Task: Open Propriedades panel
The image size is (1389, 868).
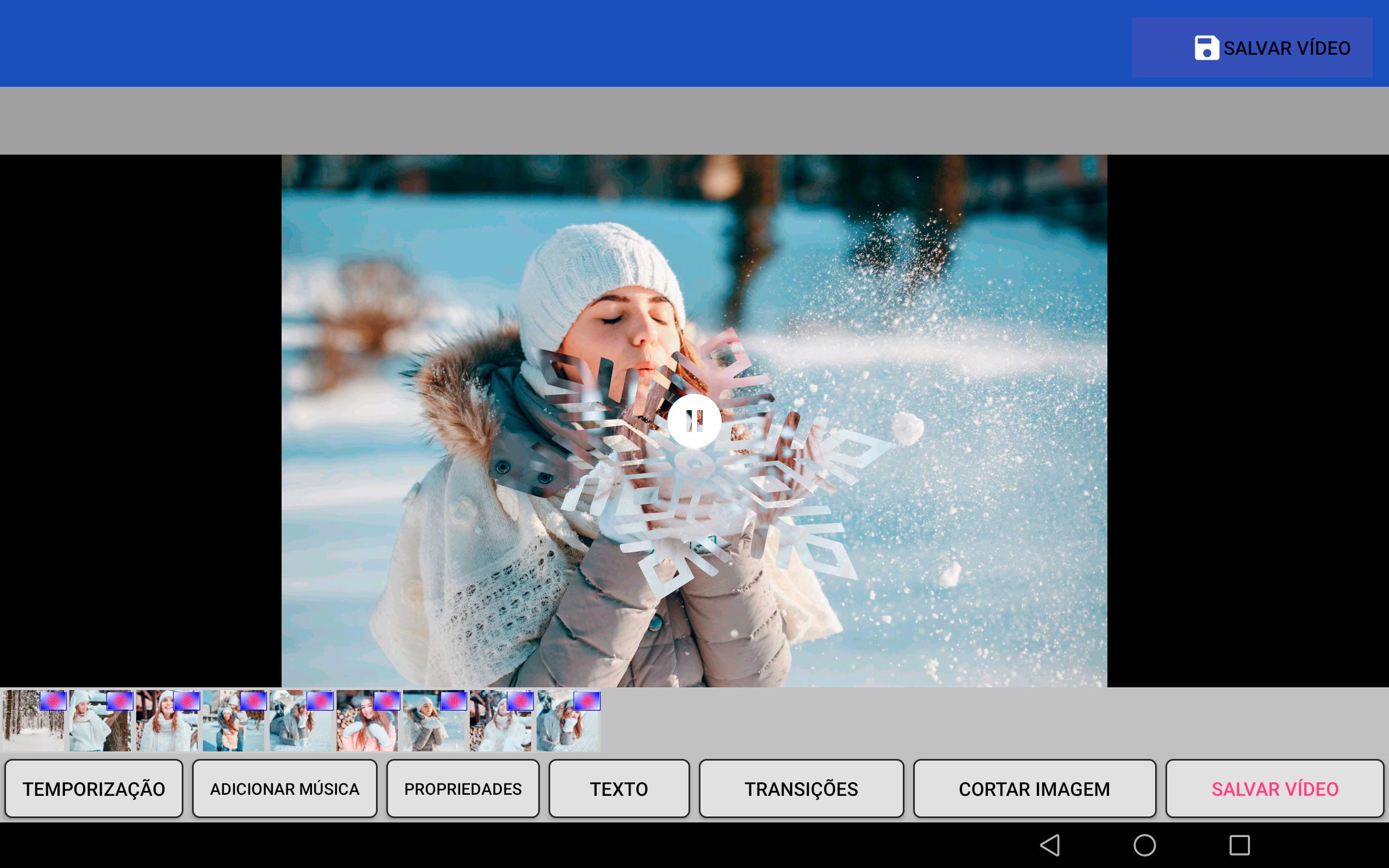Action: [x=463, y=789]
